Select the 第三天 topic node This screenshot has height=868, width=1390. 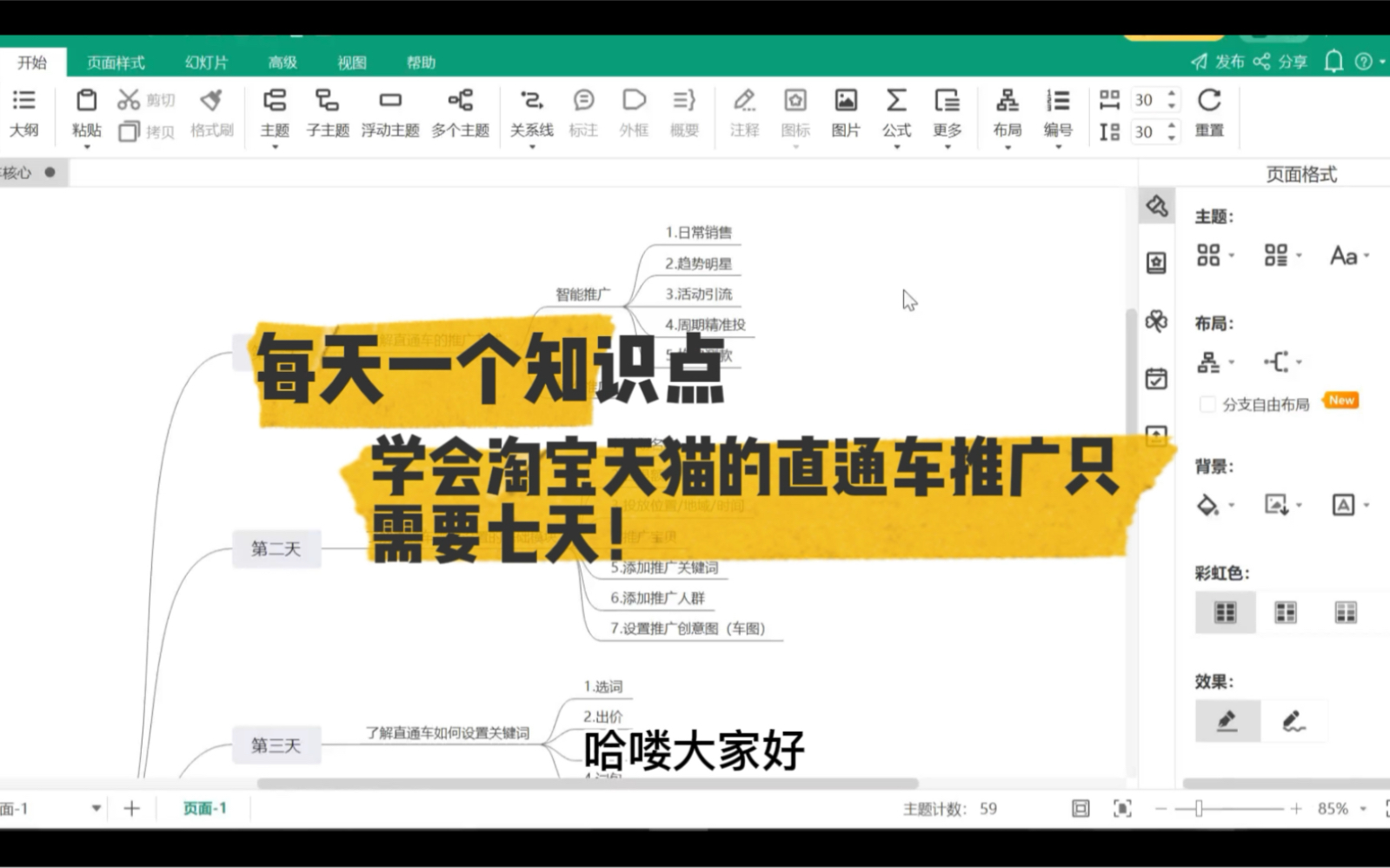tap(276, 745)
